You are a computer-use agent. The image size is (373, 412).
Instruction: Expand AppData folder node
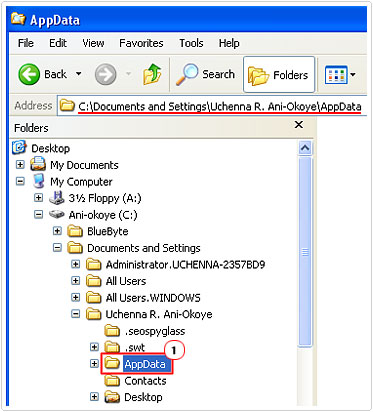tap(95, 364)
